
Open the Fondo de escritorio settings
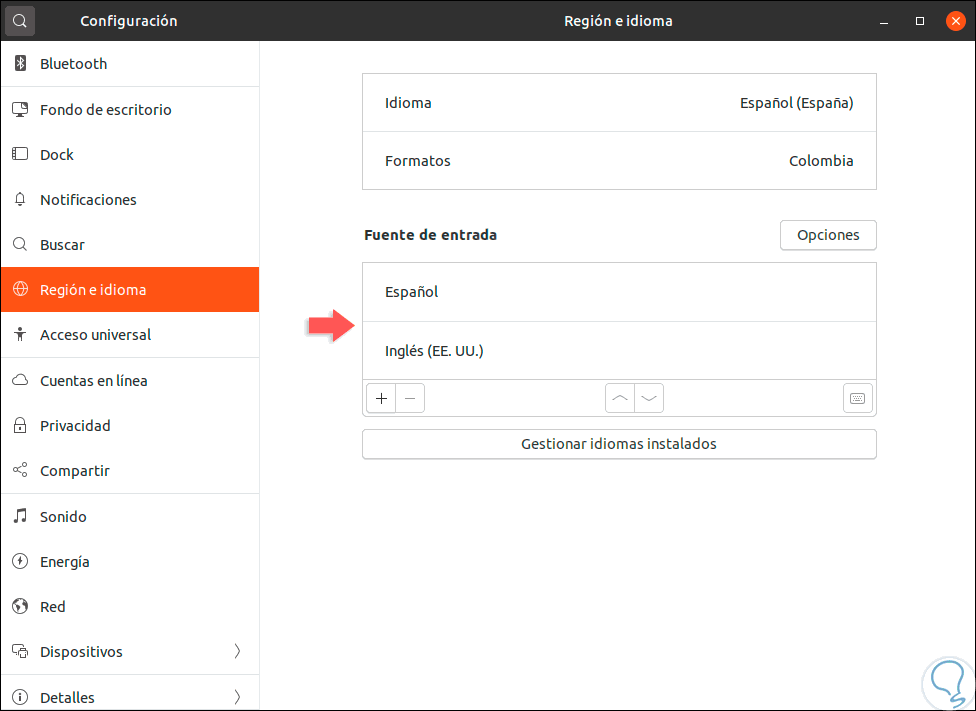tap(105, 110)
